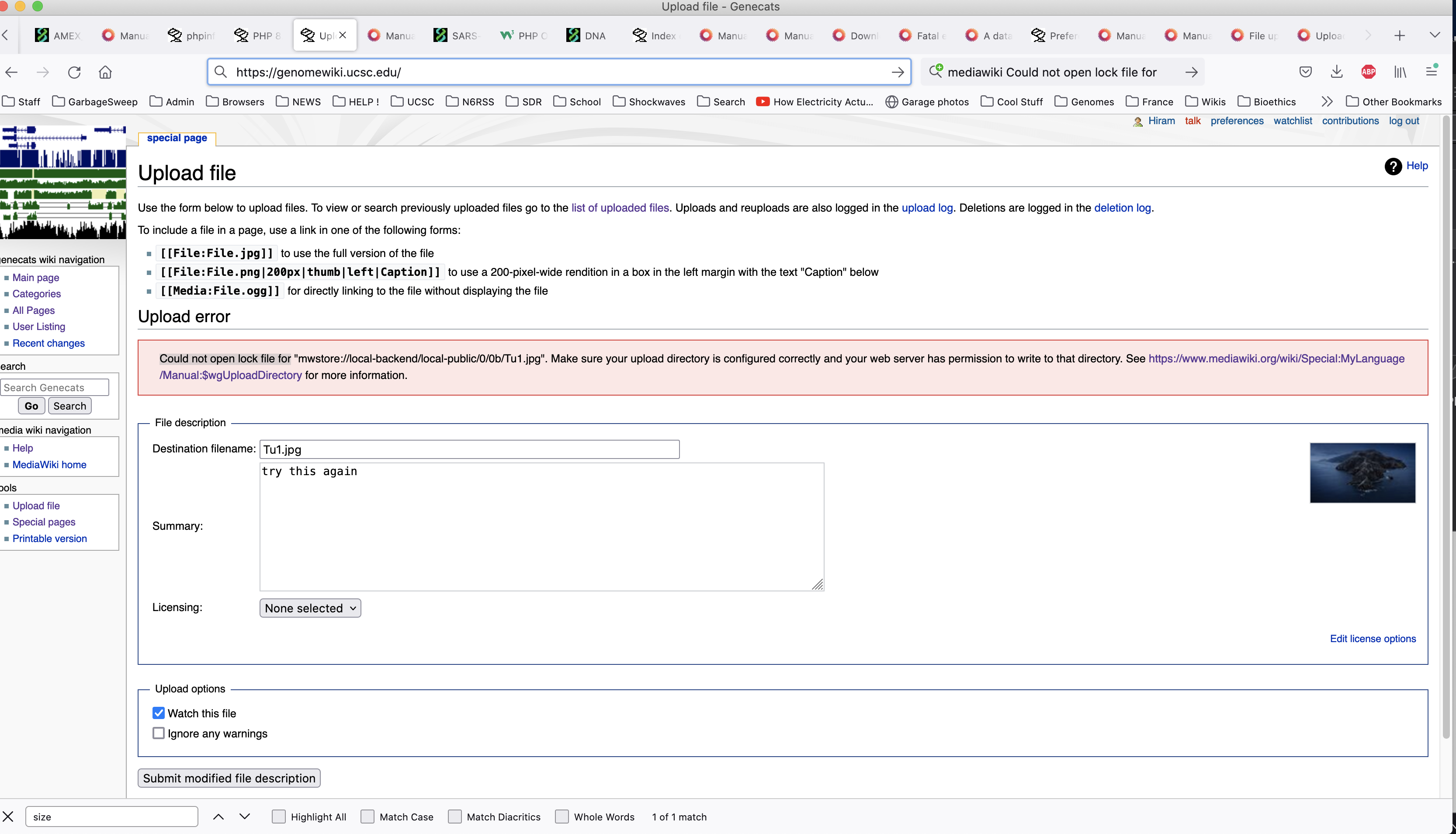Open the Licensing None selected dropdown
This screenshot has width=1456, height=834.
[310, 608]
